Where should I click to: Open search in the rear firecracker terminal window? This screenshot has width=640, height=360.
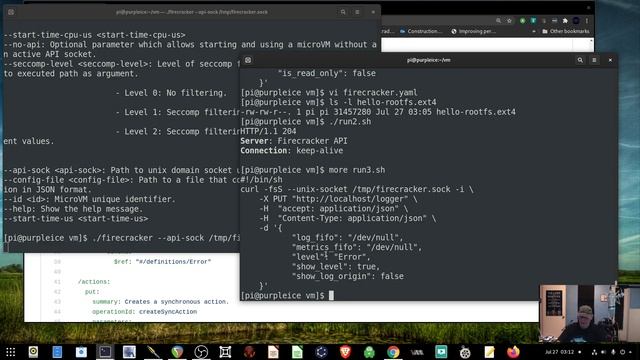pyautogui.click(x=343, y=12)
